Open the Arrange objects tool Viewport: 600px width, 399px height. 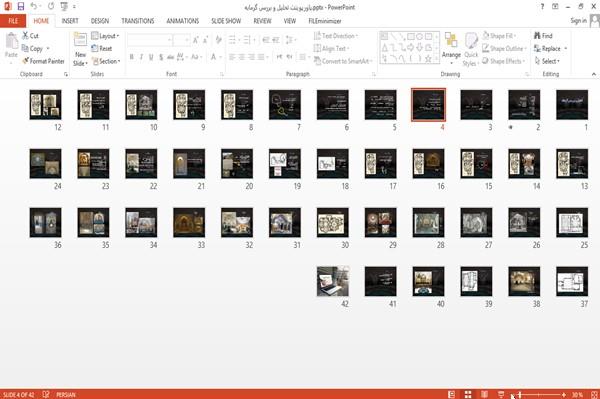click(451, 48)
